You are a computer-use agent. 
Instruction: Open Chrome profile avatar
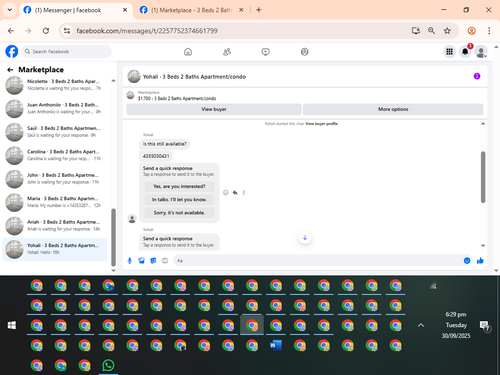pos(471,31)
